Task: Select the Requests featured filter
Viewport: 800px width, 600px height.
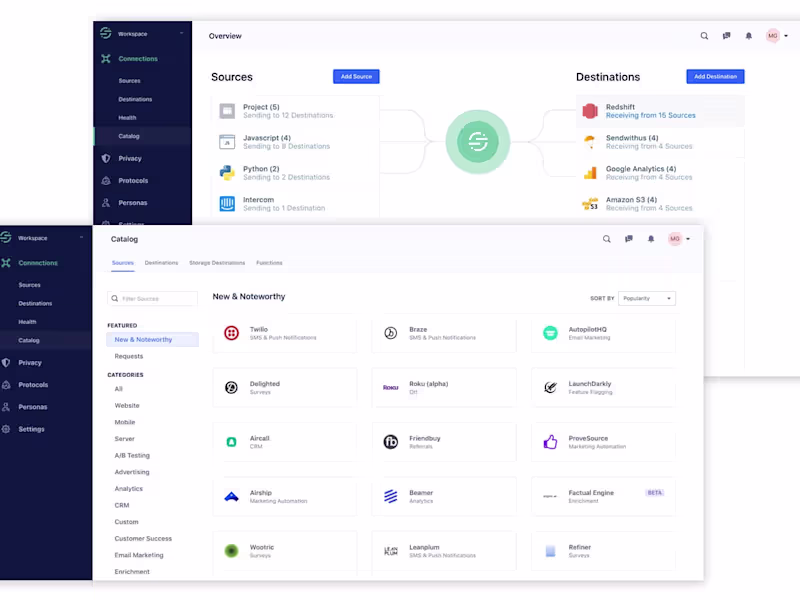Action: [129, 356]
